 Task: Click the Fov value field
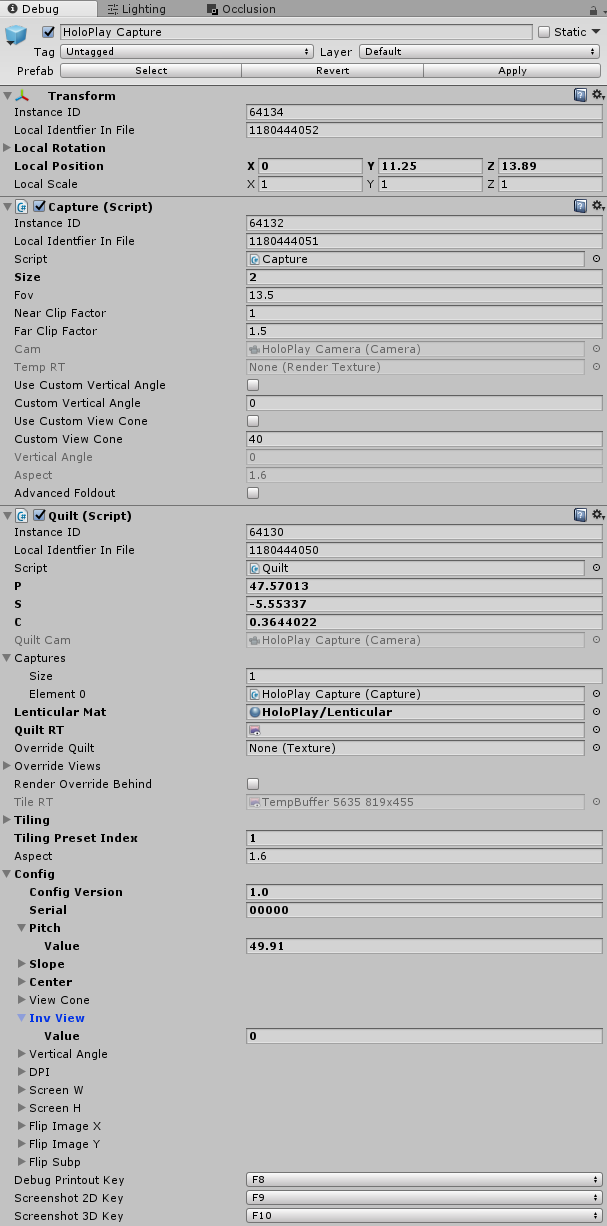(425, 295)
